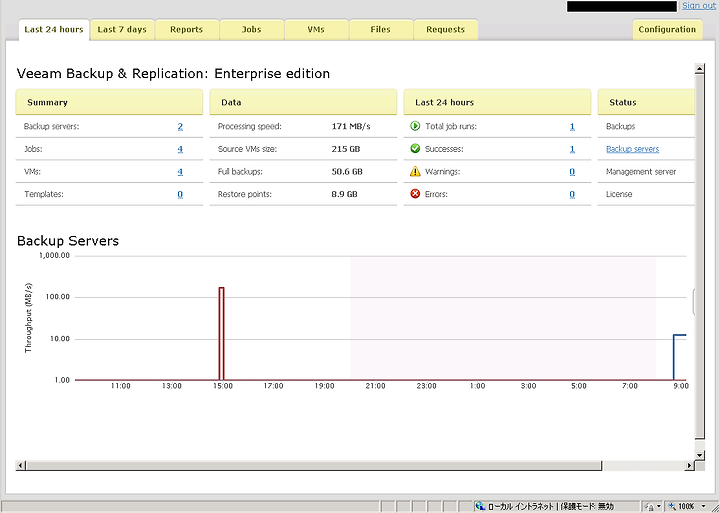Click the red throughput spike at 15:00
This screenshot has height=513, width=720.
pos(221,333)
